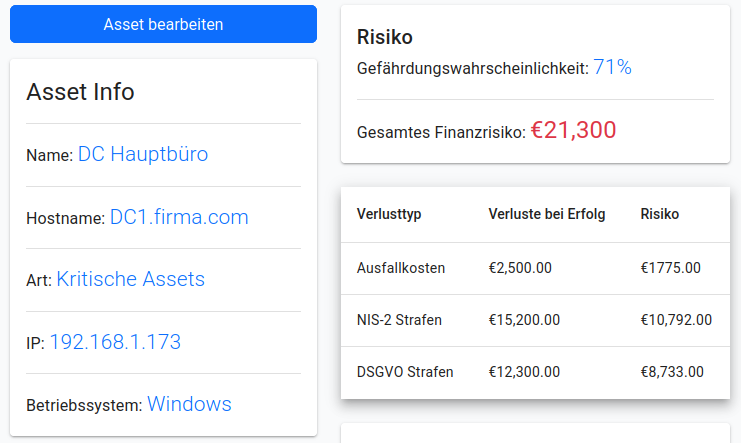The height and width of the screenshot is (443, 741).
Task: Click the Risiko card heading
Action: (385, 37)
